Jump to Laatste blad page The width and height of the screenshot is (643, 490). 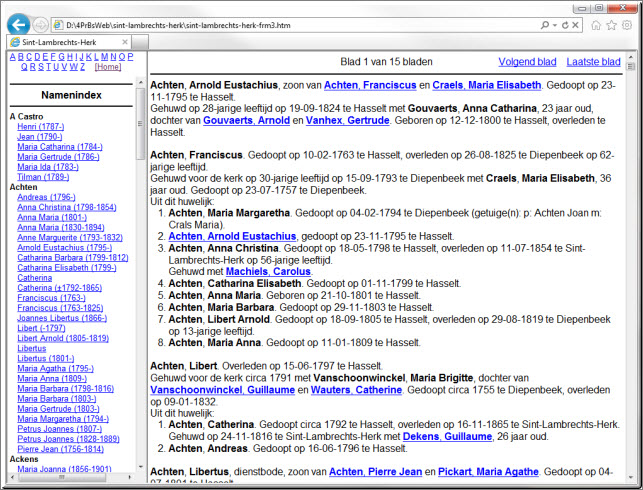tap(593, 62)
